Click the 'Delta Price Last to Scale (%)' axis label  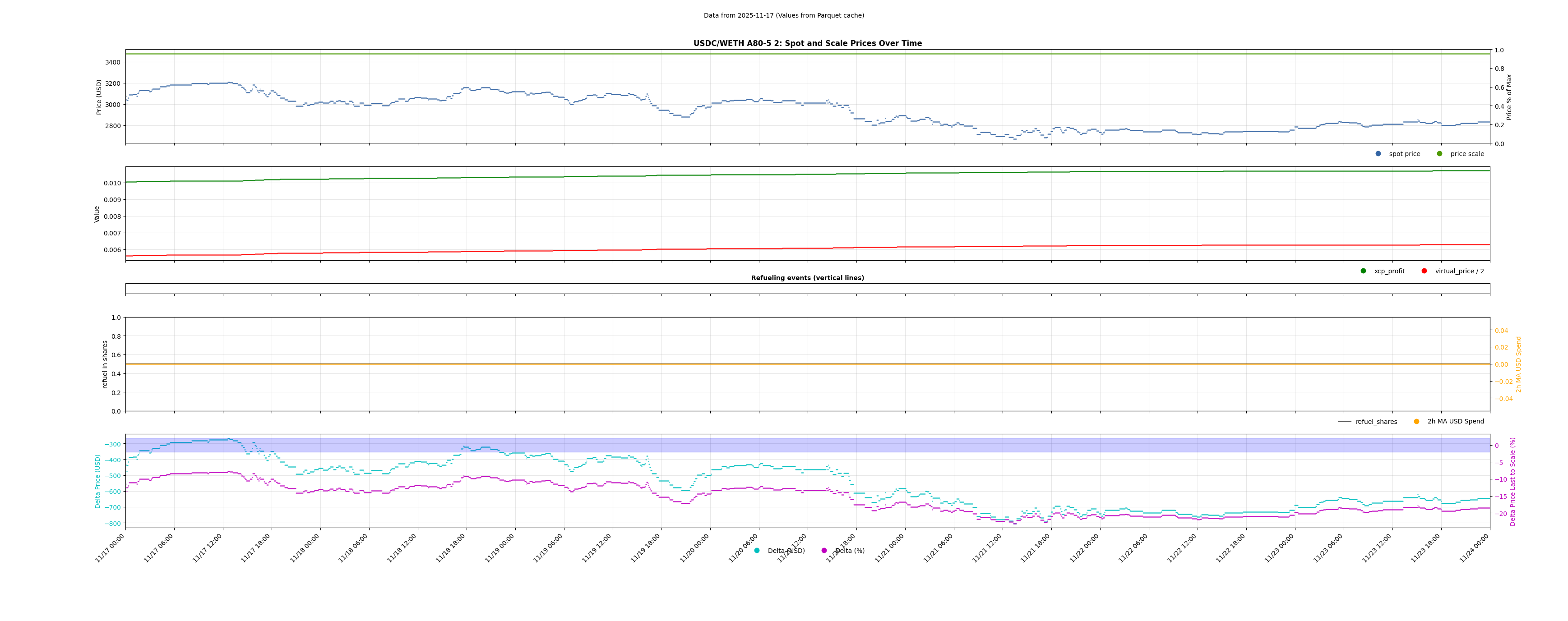coord(1512,481)
